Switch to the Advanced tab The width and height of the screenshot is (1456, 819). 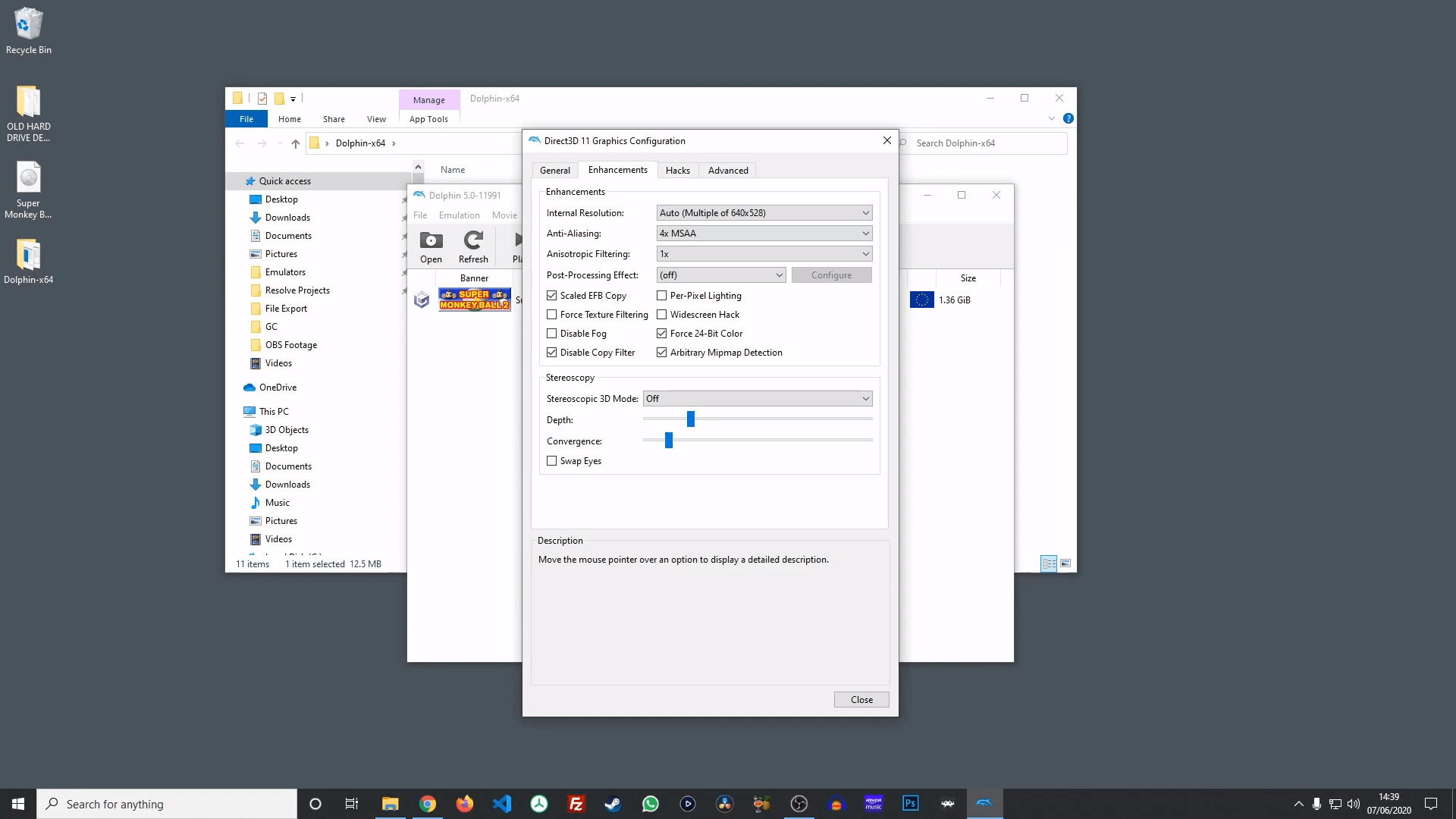[728, 170]
